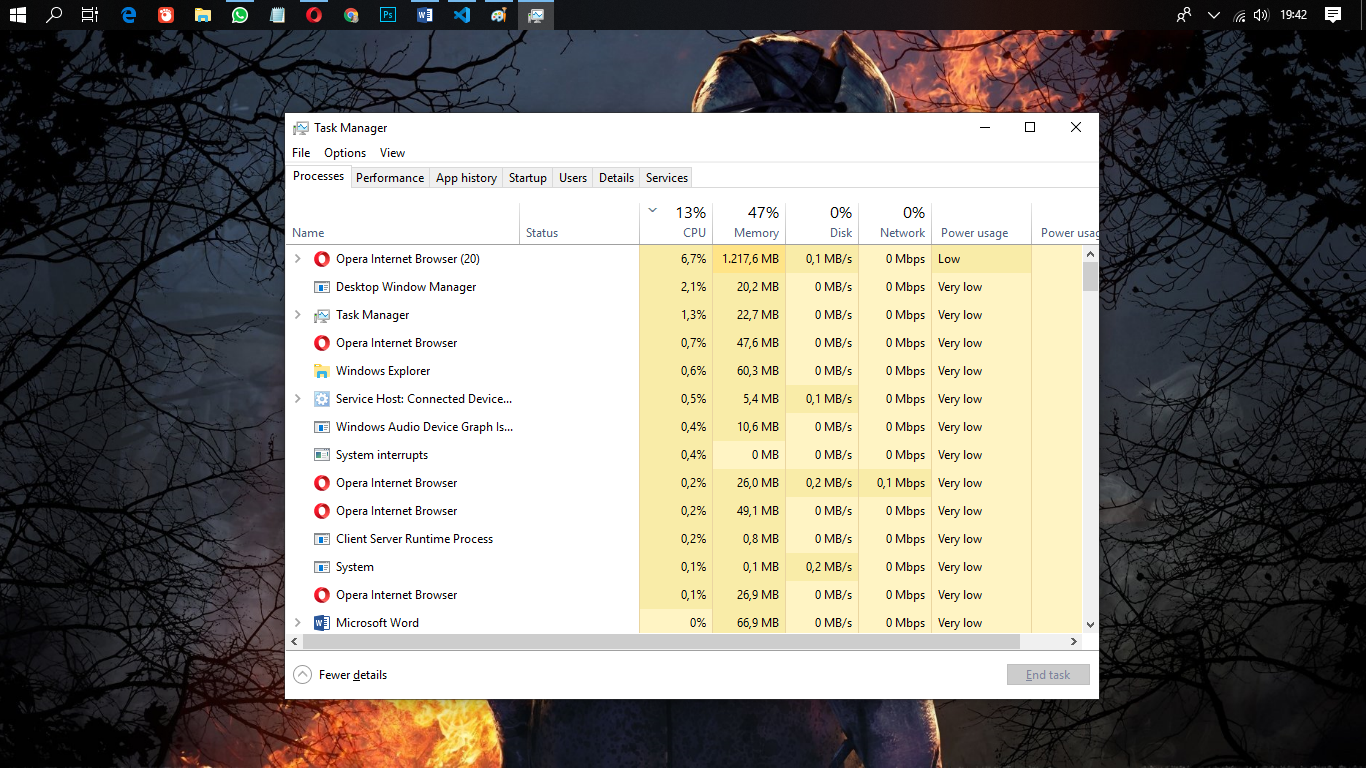Open the Windows Start menu

click(17, 15)
